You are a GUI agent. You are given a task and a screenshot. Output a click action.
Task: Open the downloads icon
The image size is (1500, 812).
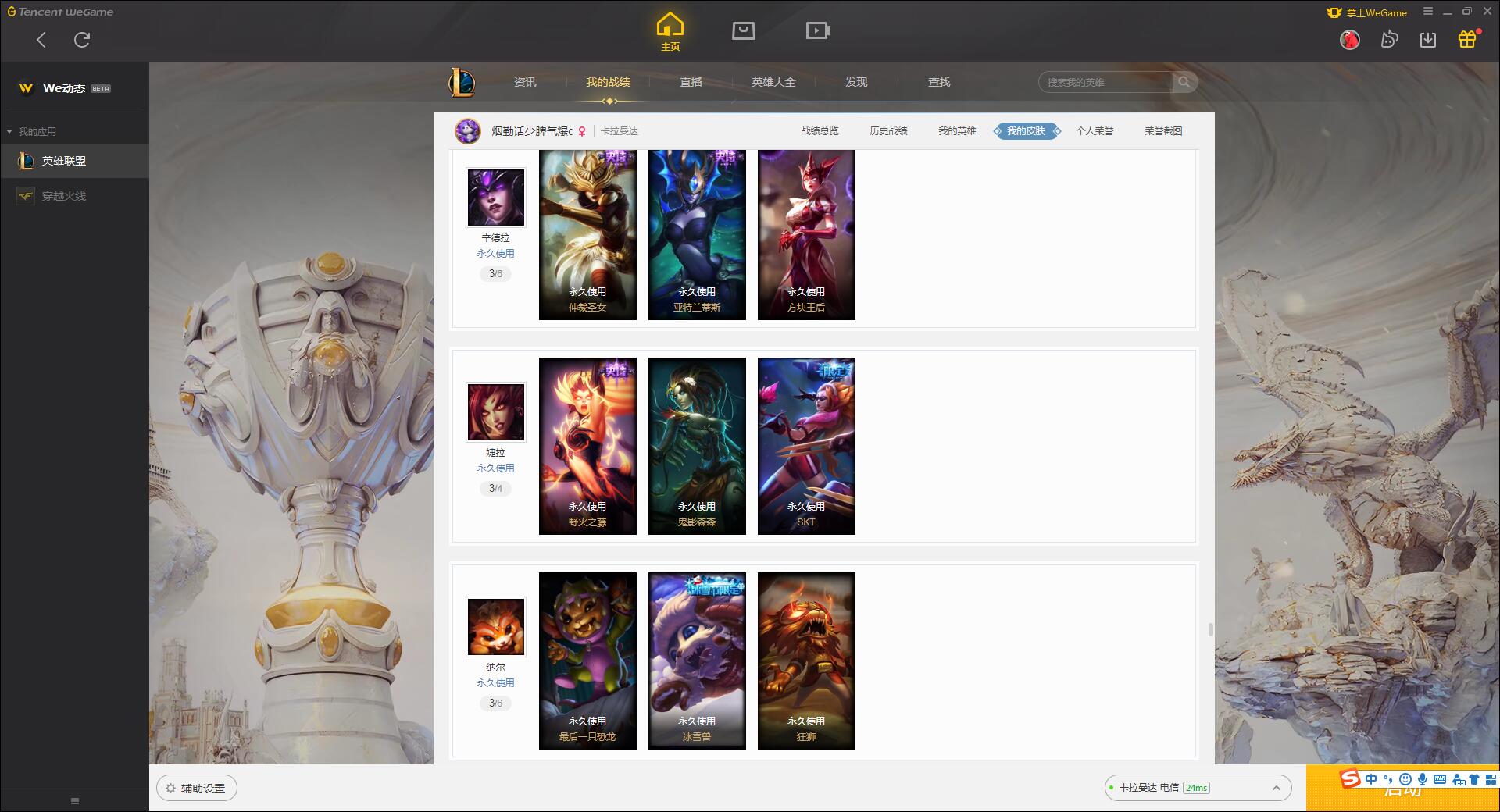click(1428, 39)
